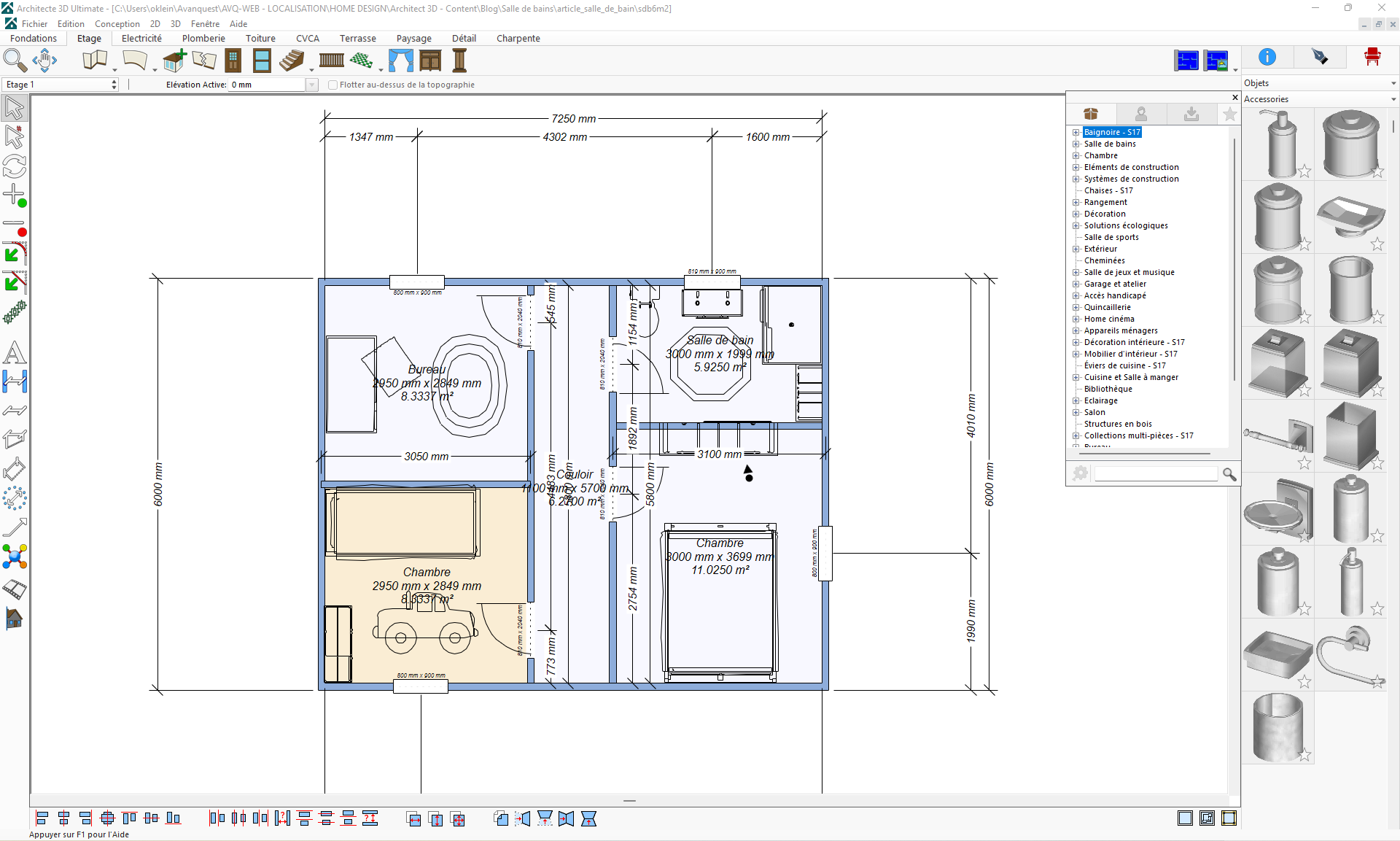The height and width of the screenshot is (841, 1400).
Task: Select the towel ring thumbnail
Action: (x=1351, y=654)
